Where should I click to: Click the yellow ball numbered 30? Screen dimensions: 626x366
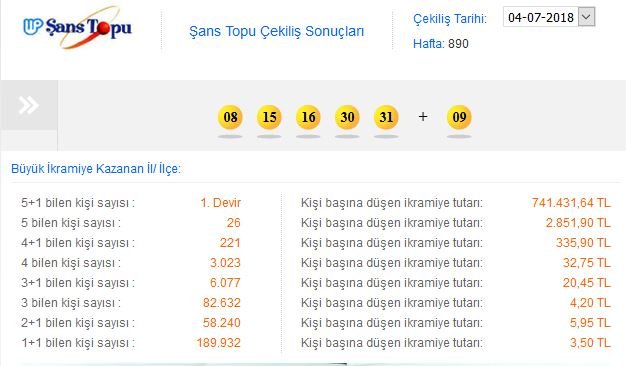(347, 117)
